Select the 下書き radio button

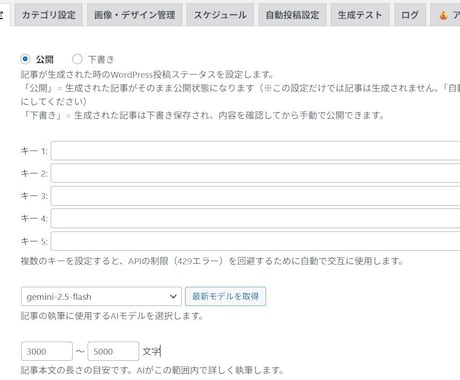pos(77,59)
